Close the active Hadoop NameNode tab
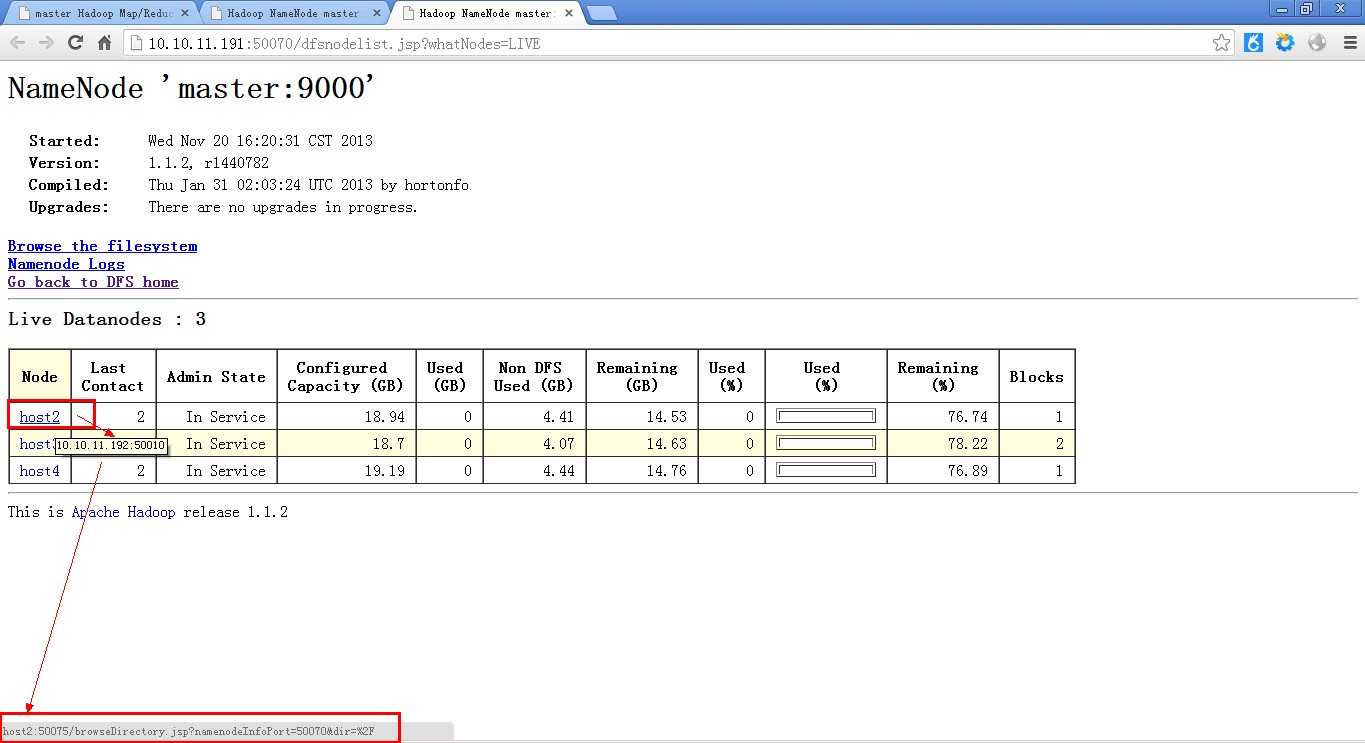Image resolution: width=1365 pixels, height=743 pixels. click(x=569, y=13)
